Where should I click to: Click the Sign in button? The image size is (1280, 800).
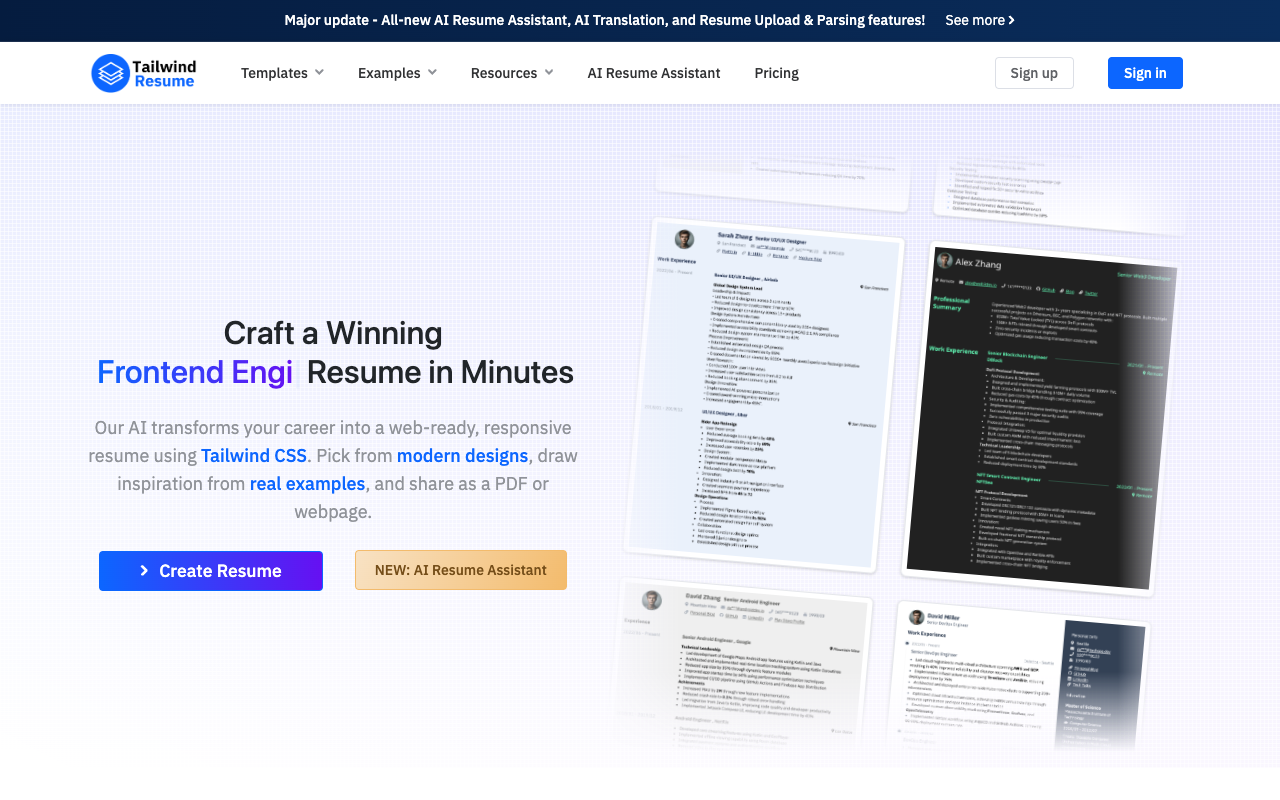click(x=1145, y=73)
